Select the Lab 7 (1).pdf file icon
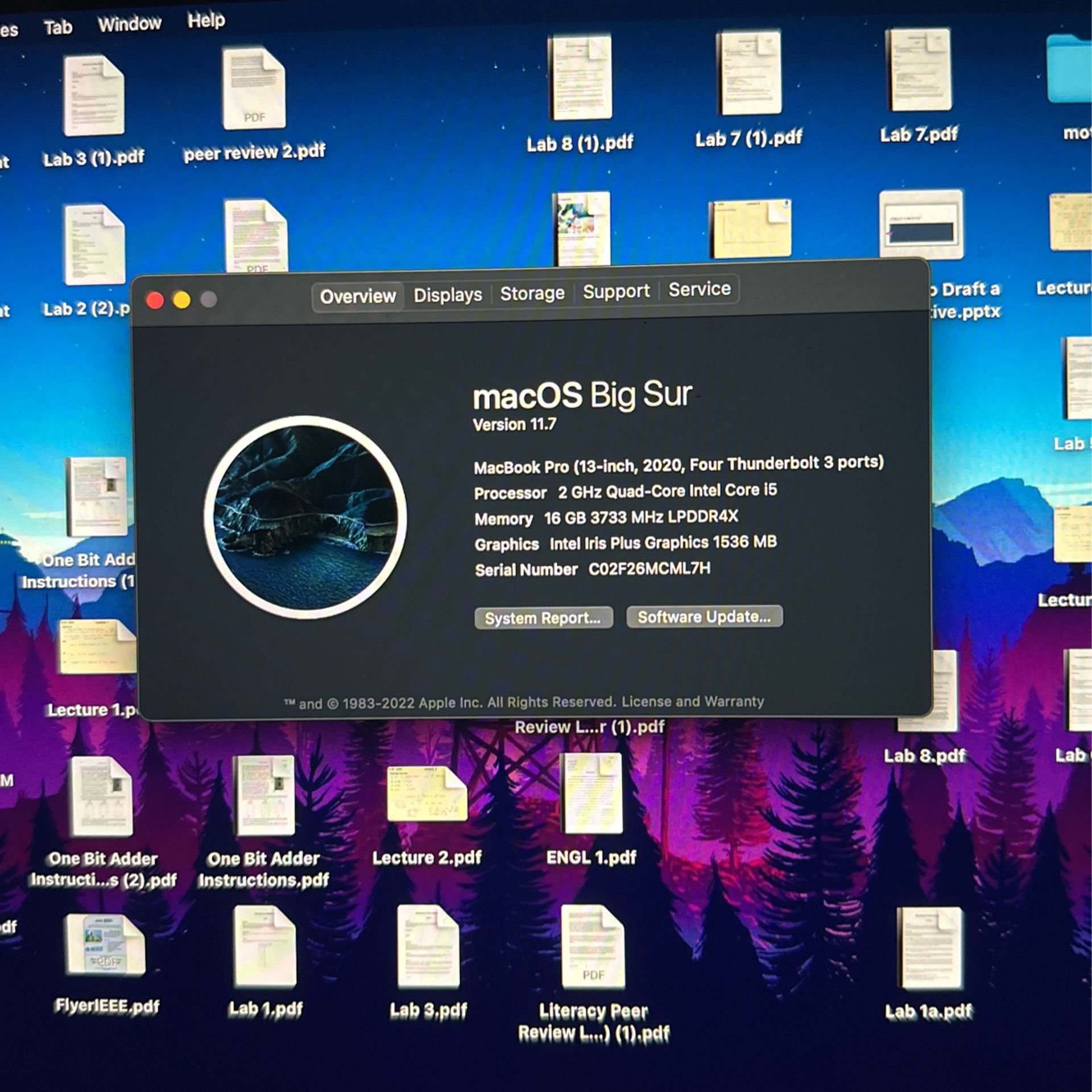The width and height of the screenshot is (1092, 1092). click(x=748, y=73)
